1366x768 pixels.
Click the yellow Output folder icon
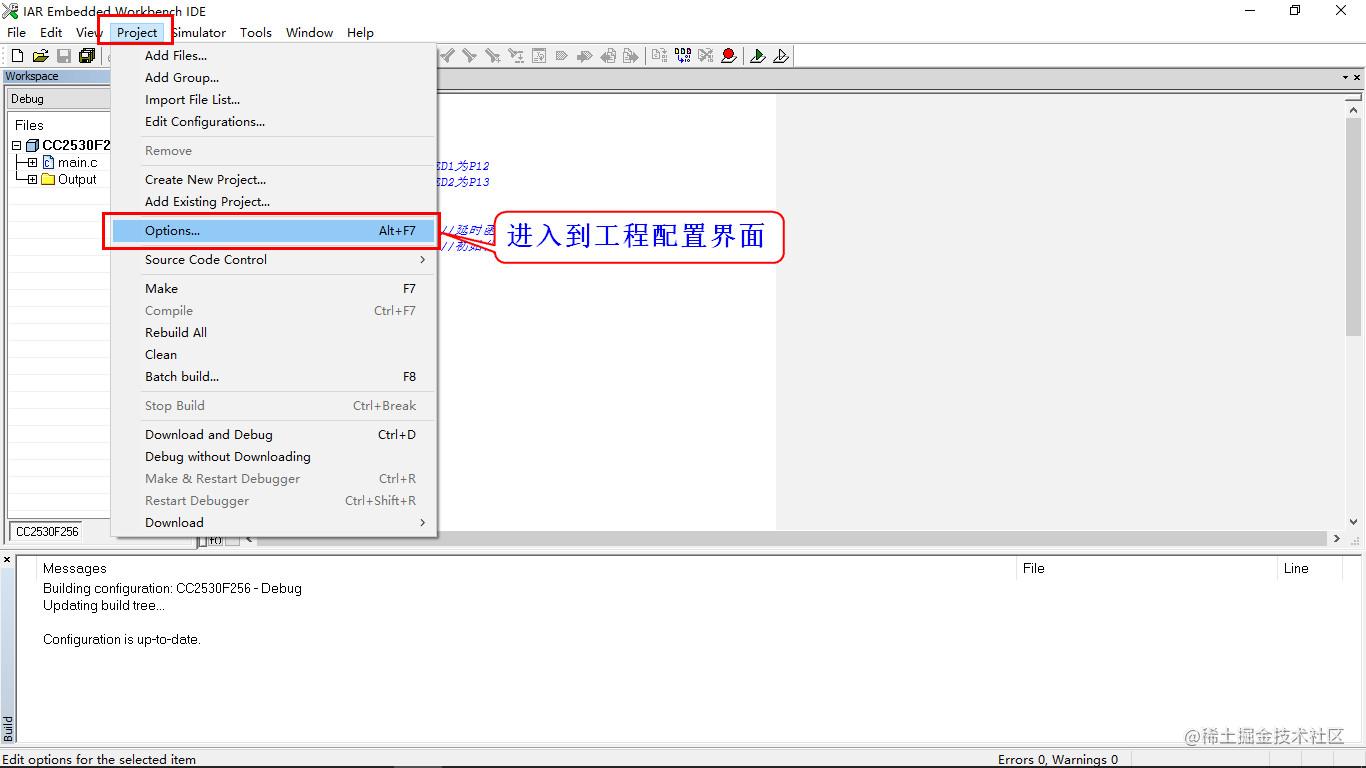click(48, 179)
